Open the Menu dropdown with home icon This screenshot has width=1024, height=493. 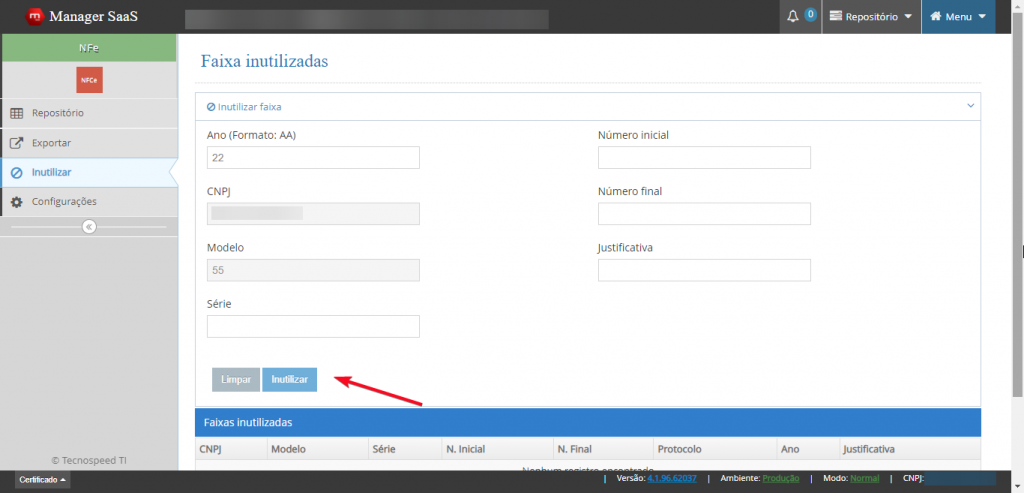click(x=958, y=16)
